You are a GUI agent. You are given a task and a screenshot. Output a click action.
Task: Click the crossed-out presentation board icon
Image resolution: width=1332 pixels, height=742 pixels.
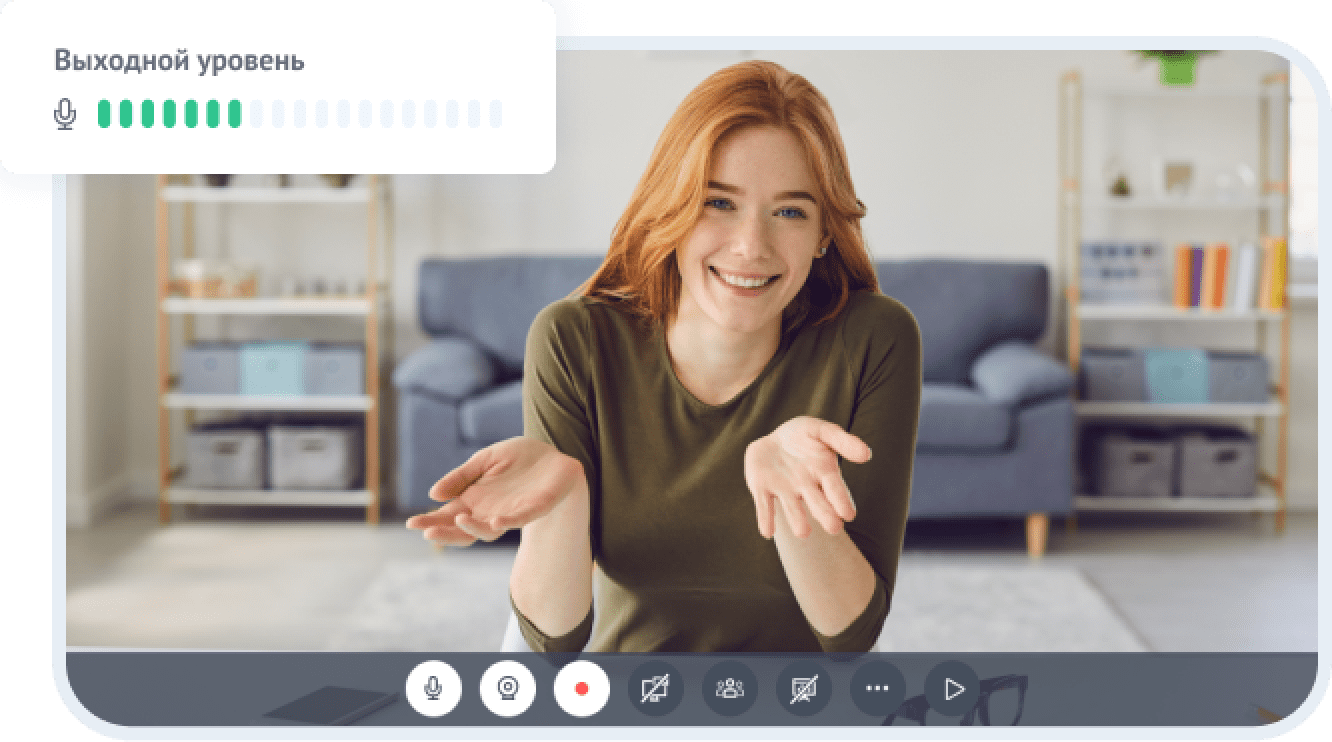coord(804,689)
